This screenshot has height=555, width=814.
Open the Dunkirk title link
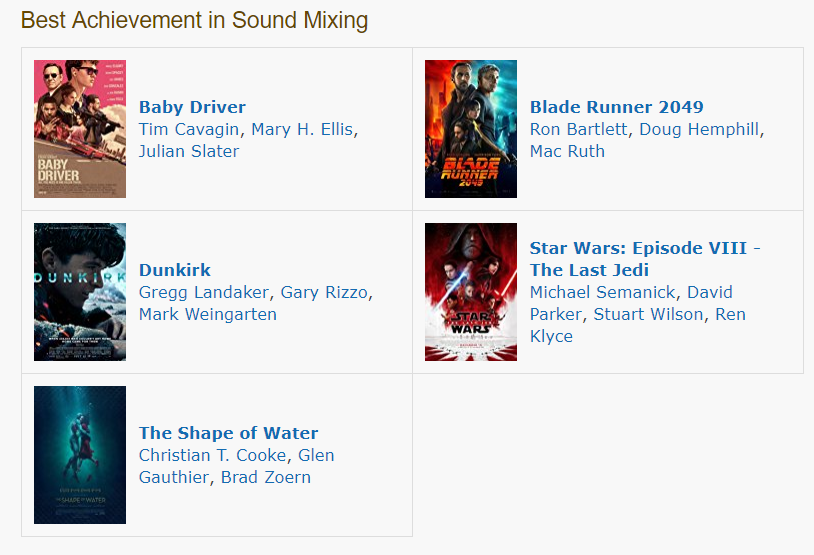click(x=174, y=270)
